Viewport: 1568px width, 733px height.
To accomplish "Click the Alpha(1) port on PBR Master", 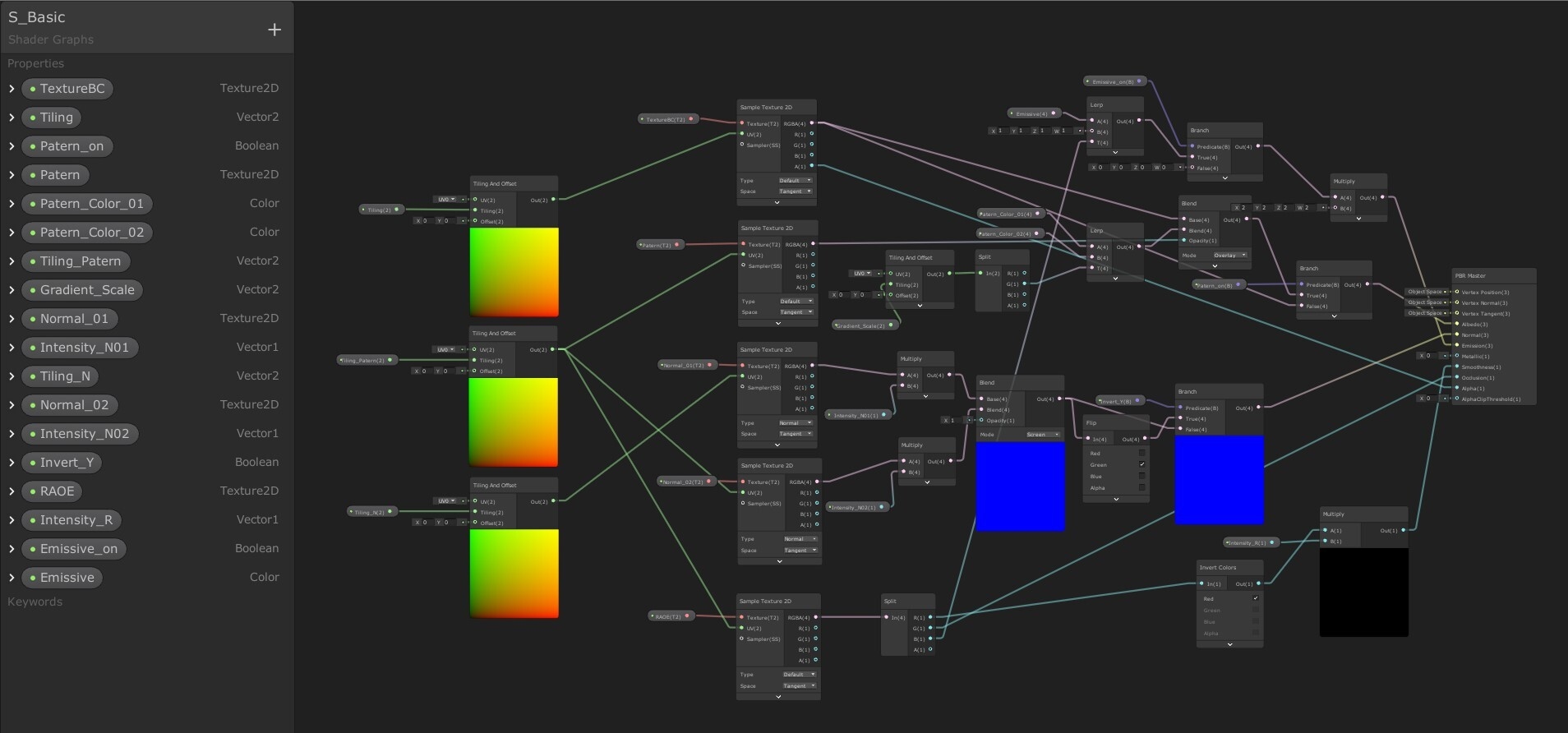I will click(1457, 388).
